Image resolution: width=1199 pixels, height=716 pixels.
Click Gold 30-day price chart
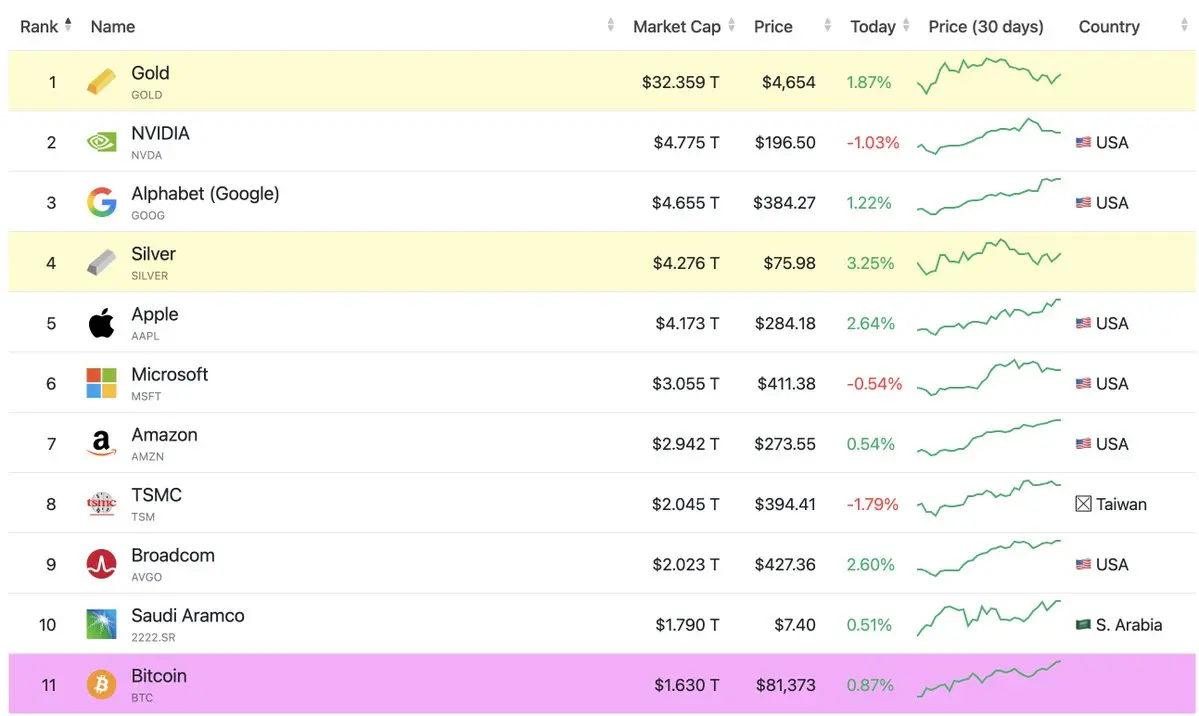989,75
